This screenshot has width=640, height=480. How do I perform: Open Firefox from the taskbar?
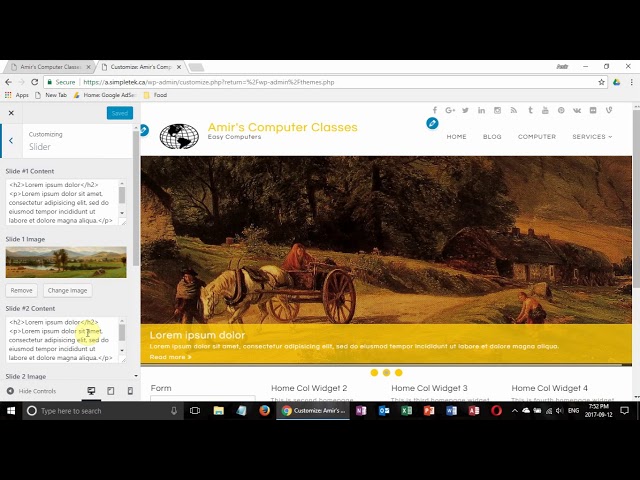point(264,411)
